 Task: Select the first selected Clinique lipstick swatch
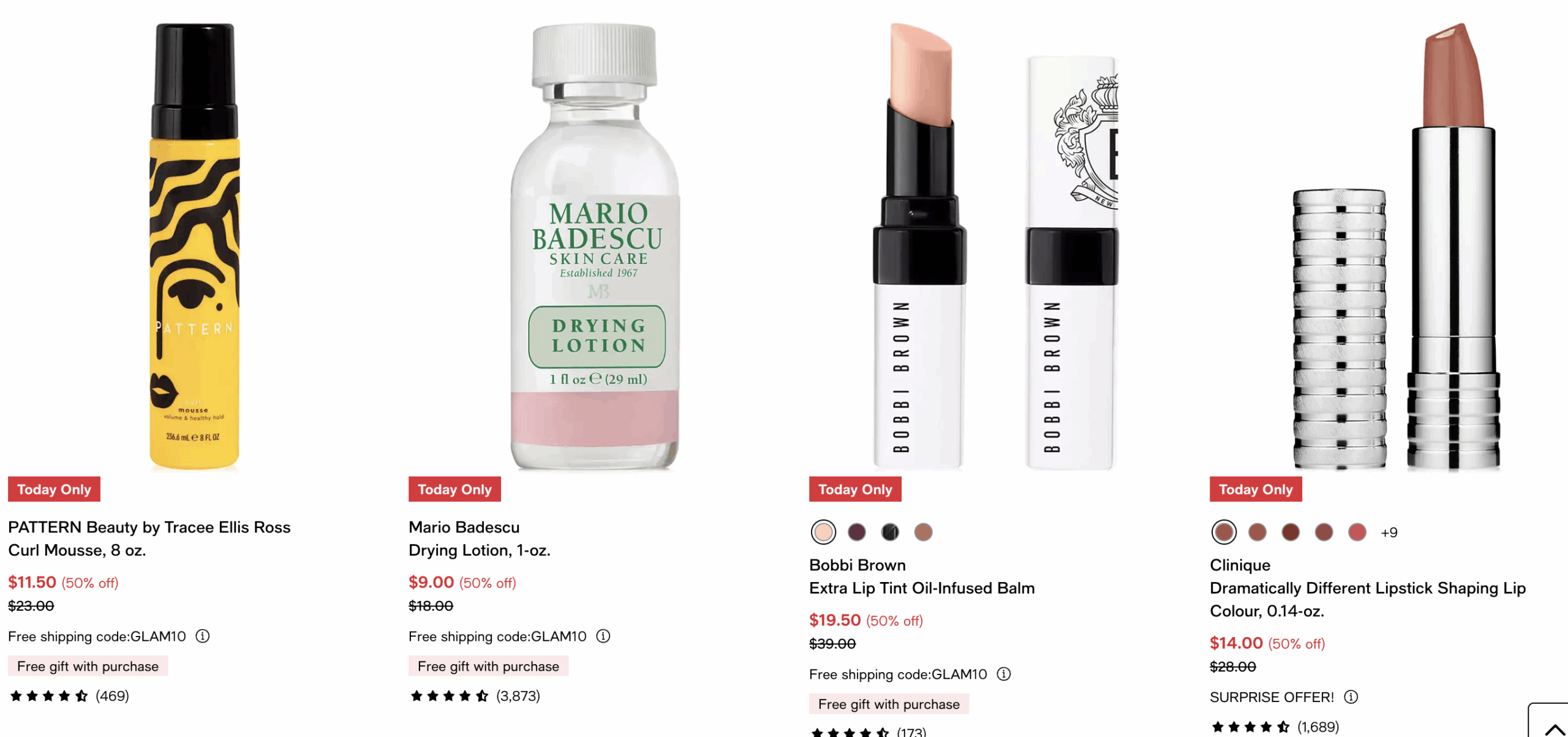[1224, 532]
